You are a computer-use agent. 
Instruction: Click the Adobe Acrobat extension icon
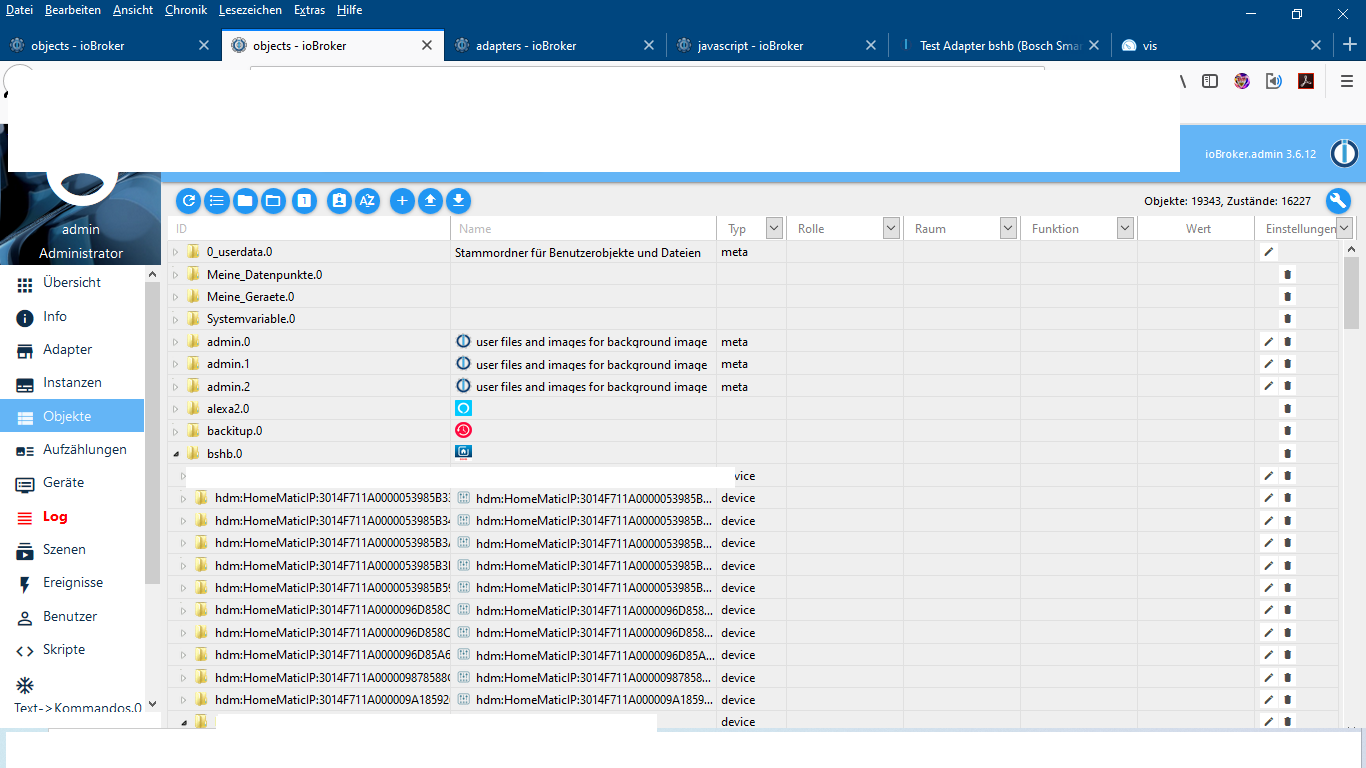click(x=1306, y=81)
